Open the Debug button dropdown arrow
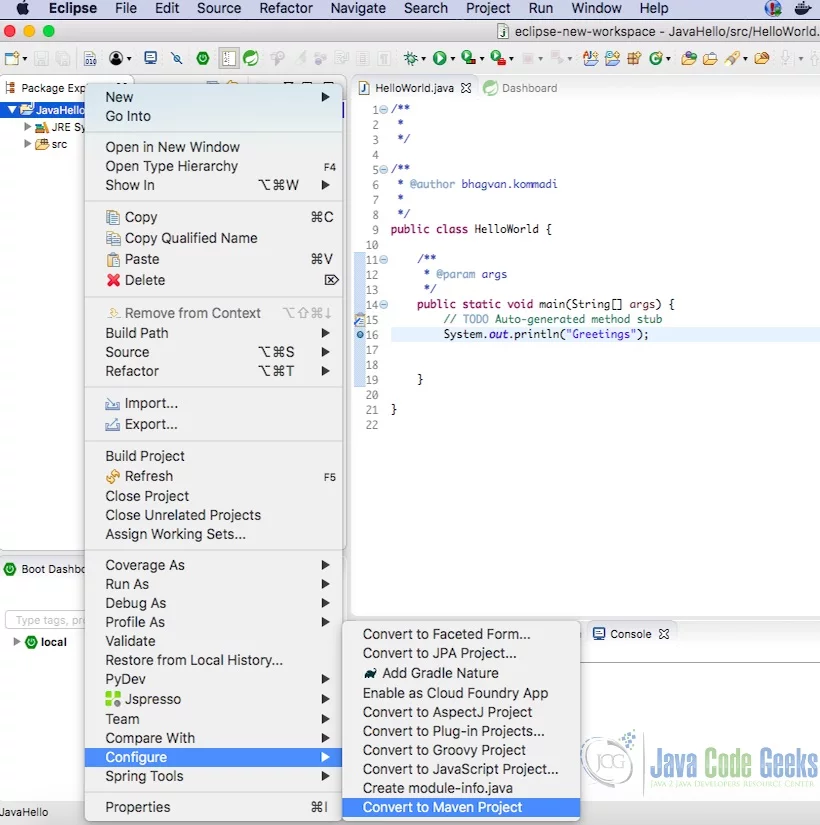820x825 pixels. point(423,59)
